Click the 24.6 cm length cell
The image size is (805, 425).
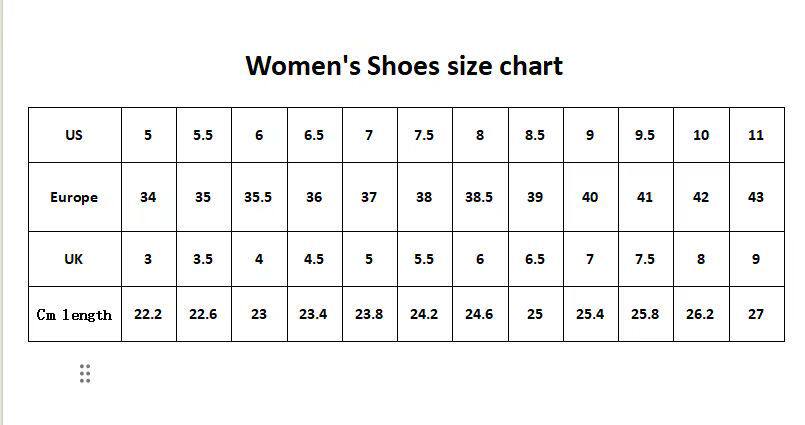click(479, 314)
